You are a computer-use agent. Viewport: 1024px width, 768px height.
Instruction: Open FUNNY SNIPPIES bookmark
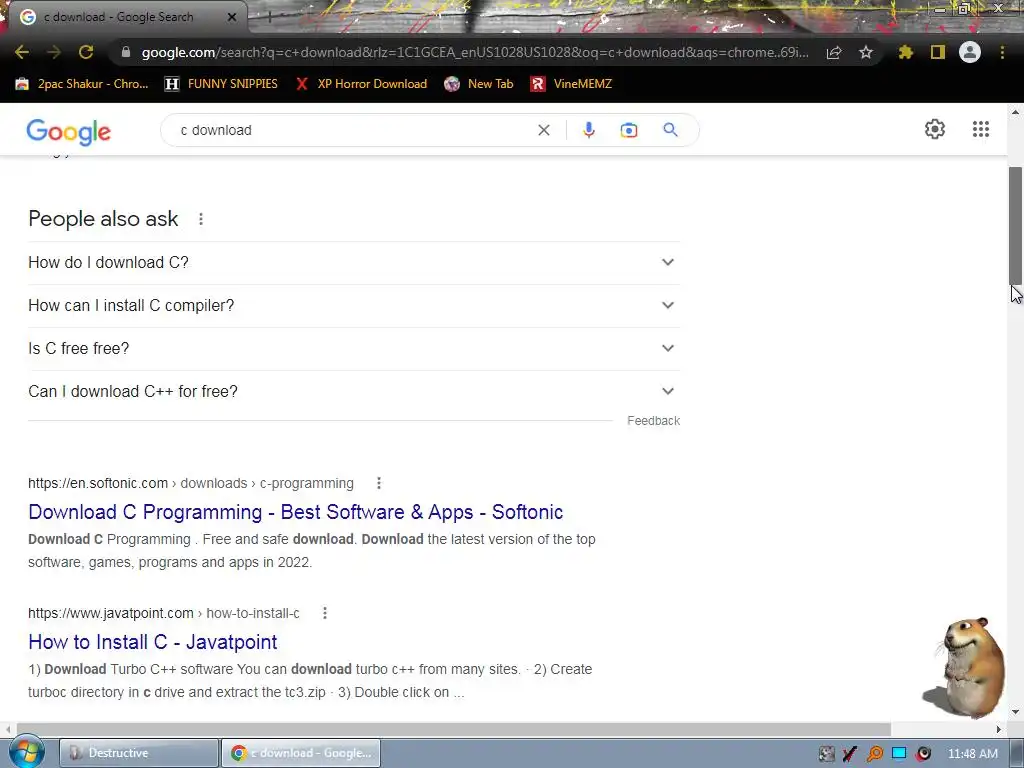221,84
